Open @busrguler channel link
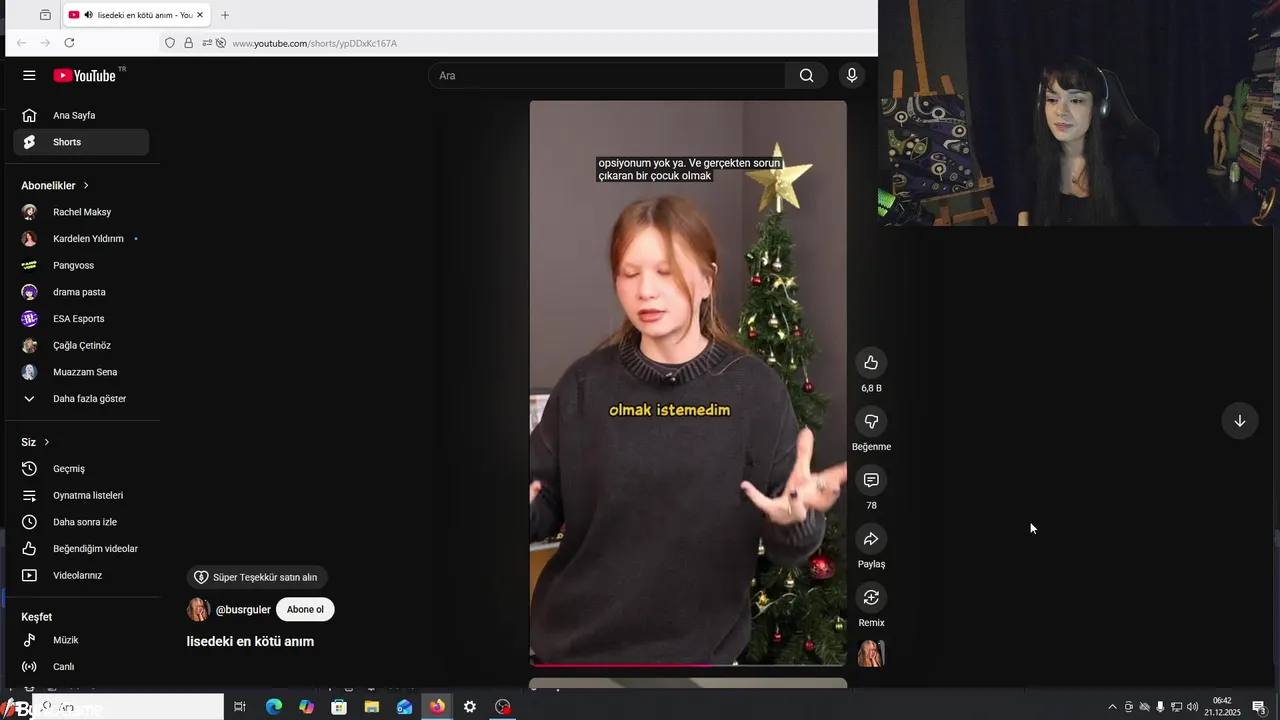The width and height of the screenshot is (1280, 720). pyautogui.click(x=243, y=609)
